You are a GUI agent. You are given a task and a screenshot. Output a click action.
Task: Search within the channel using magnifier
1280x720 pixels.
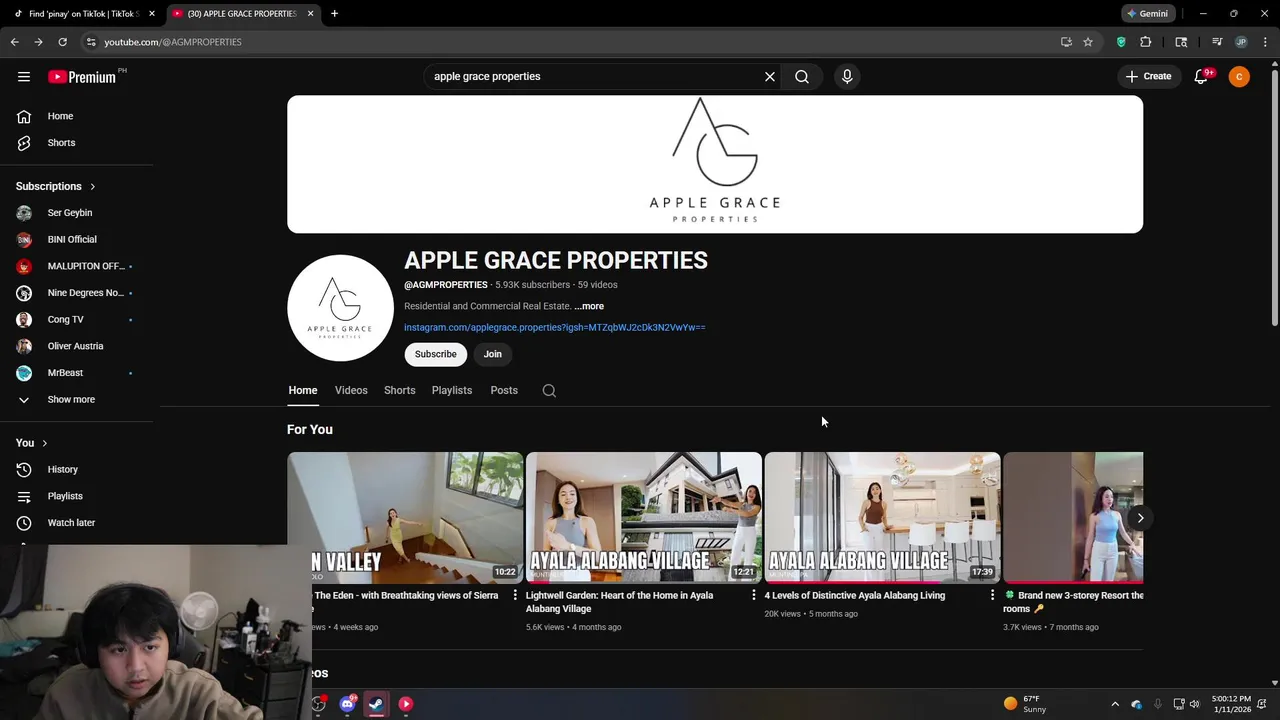point(549,391)
